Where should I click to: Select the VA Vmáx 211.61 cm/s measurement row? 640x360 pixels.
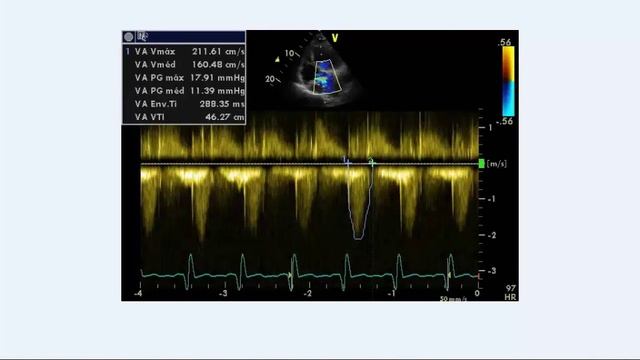pyautogui.click(x=184, y=51)
